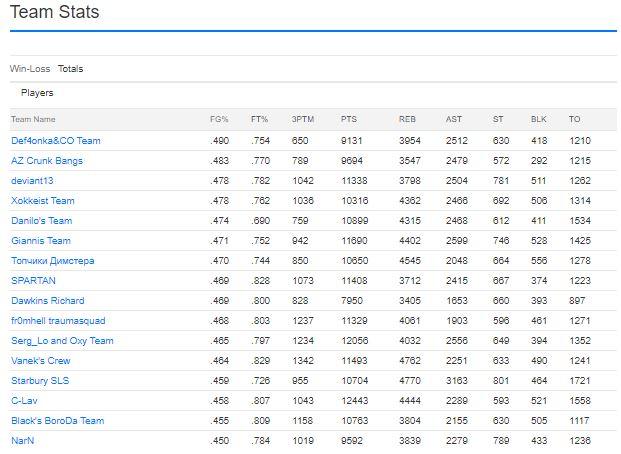The height and width of the screenshot is (454, 621).
Task: Open Black's BoroDa Team link
Action: pos(58,421)
